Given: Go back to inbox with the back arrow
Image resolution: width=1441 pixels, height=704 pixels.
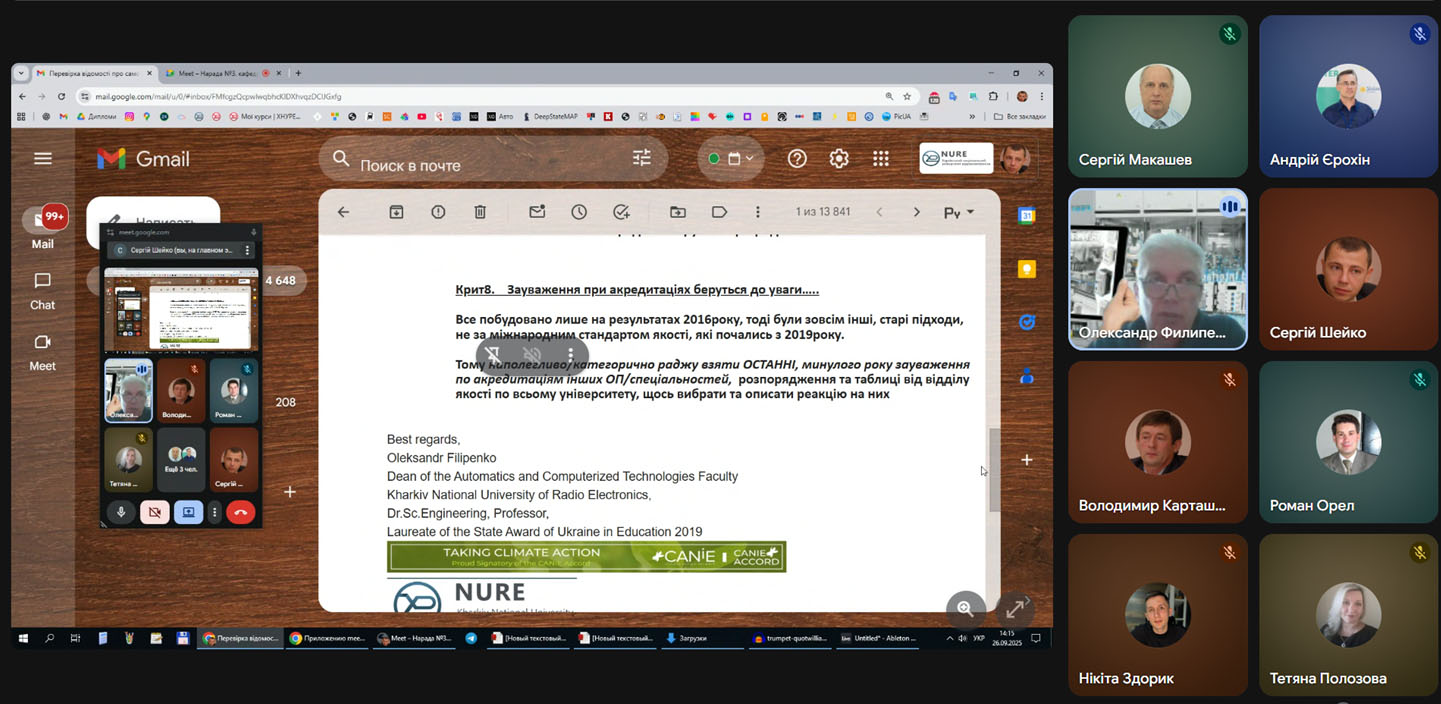Looking at the screenshot, I should click(344, 212).
